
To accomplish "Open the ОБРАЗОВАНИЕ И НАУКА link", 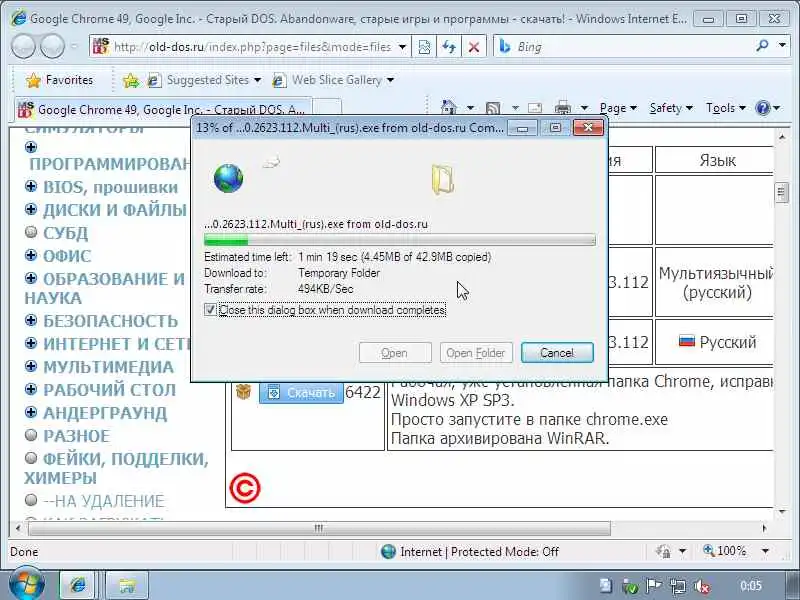I will pyautogui.click(x=105, y=288).
